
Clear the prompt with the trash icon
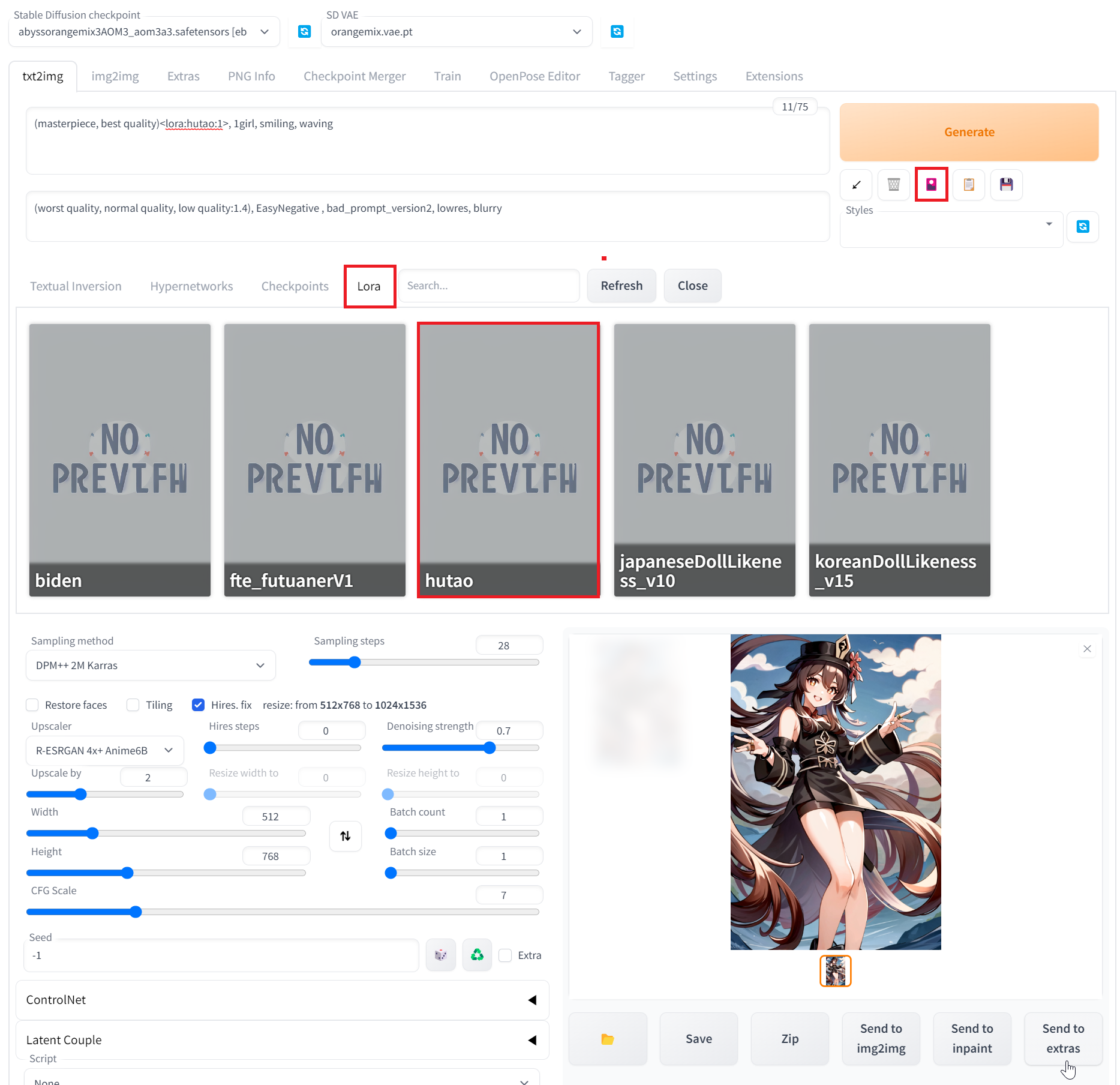[894, 185]
